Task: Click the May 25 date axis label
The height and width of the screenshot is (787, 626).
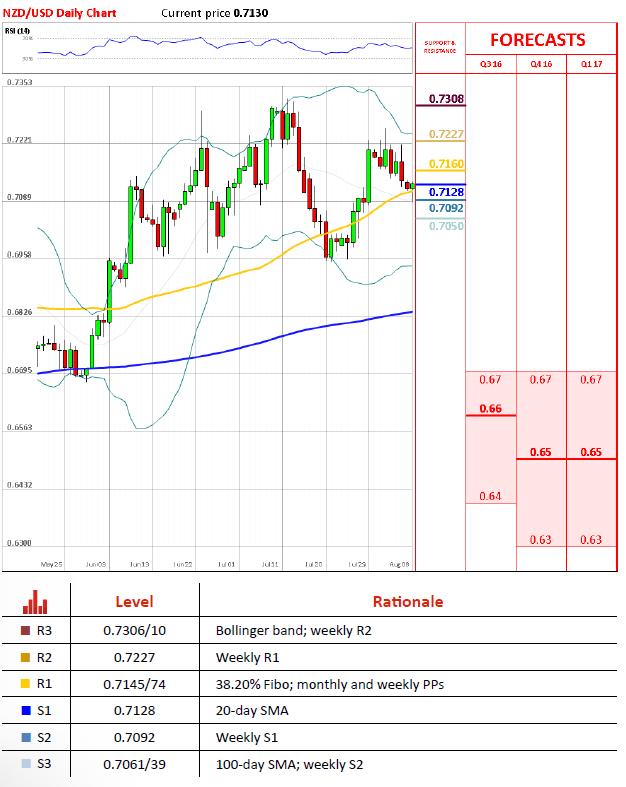Action: click(x=51, y=565)
